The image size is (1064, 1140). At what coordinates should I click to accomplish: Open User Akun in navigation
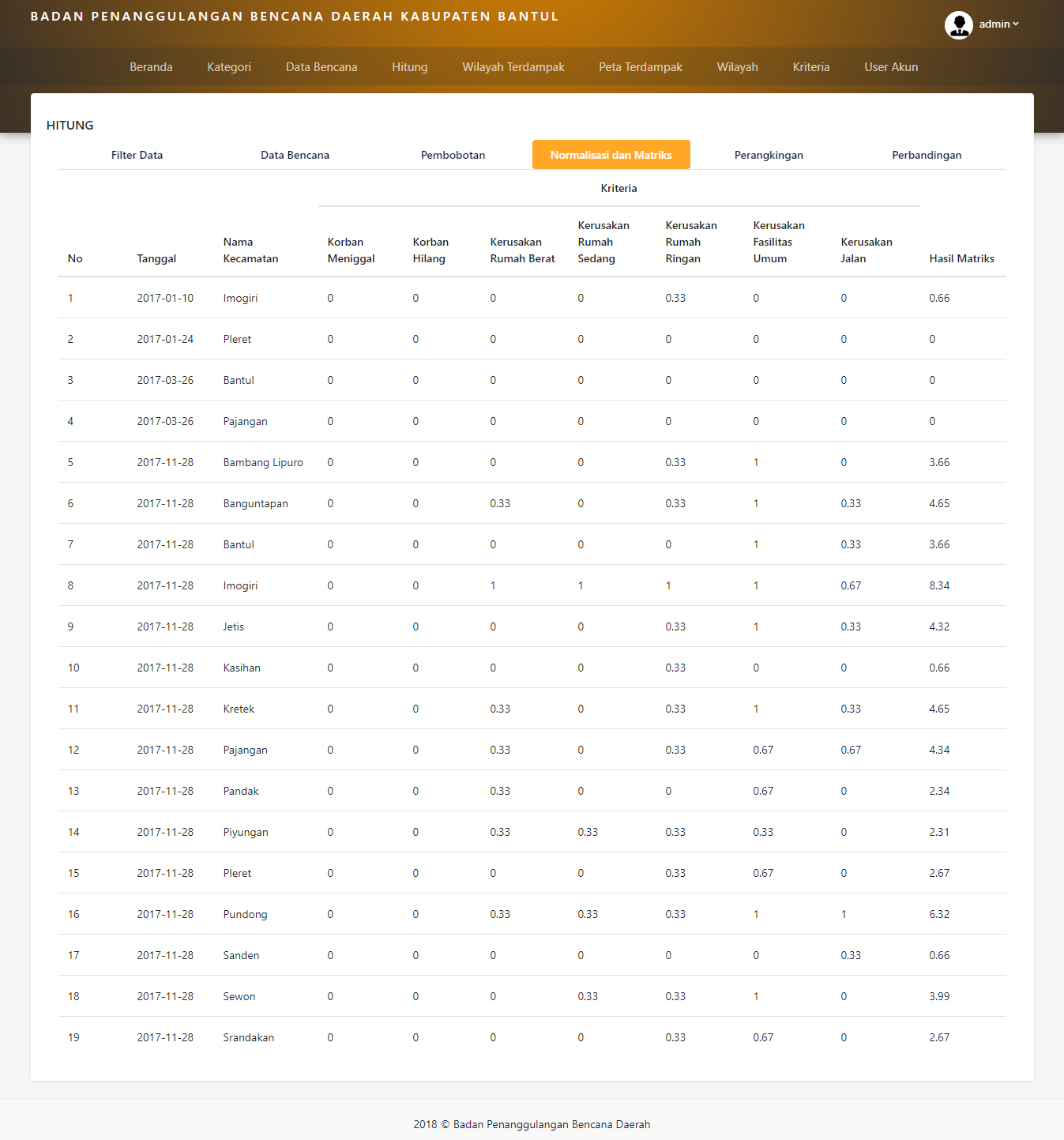click(891, 67)
